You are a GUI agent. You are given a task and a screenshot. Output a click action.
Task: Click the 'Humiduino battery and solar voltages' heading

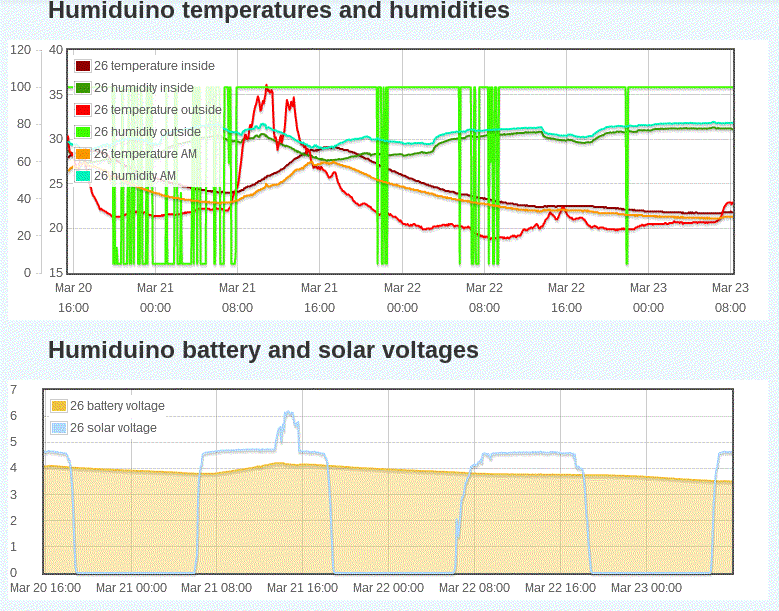pos(263,350)
